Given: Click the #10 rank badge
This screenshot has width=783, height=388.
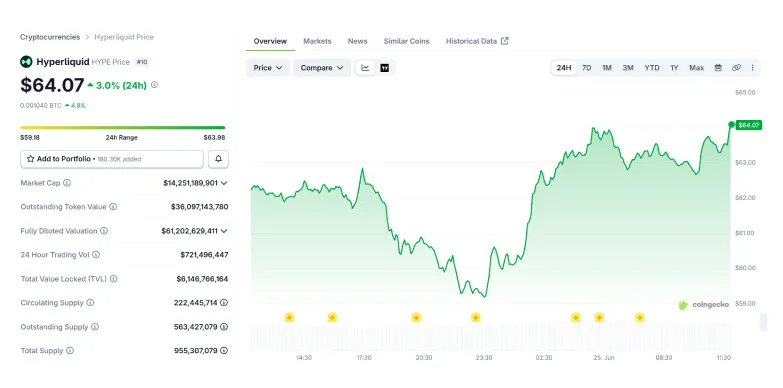Looking at the screenshot, I should 142,62.
